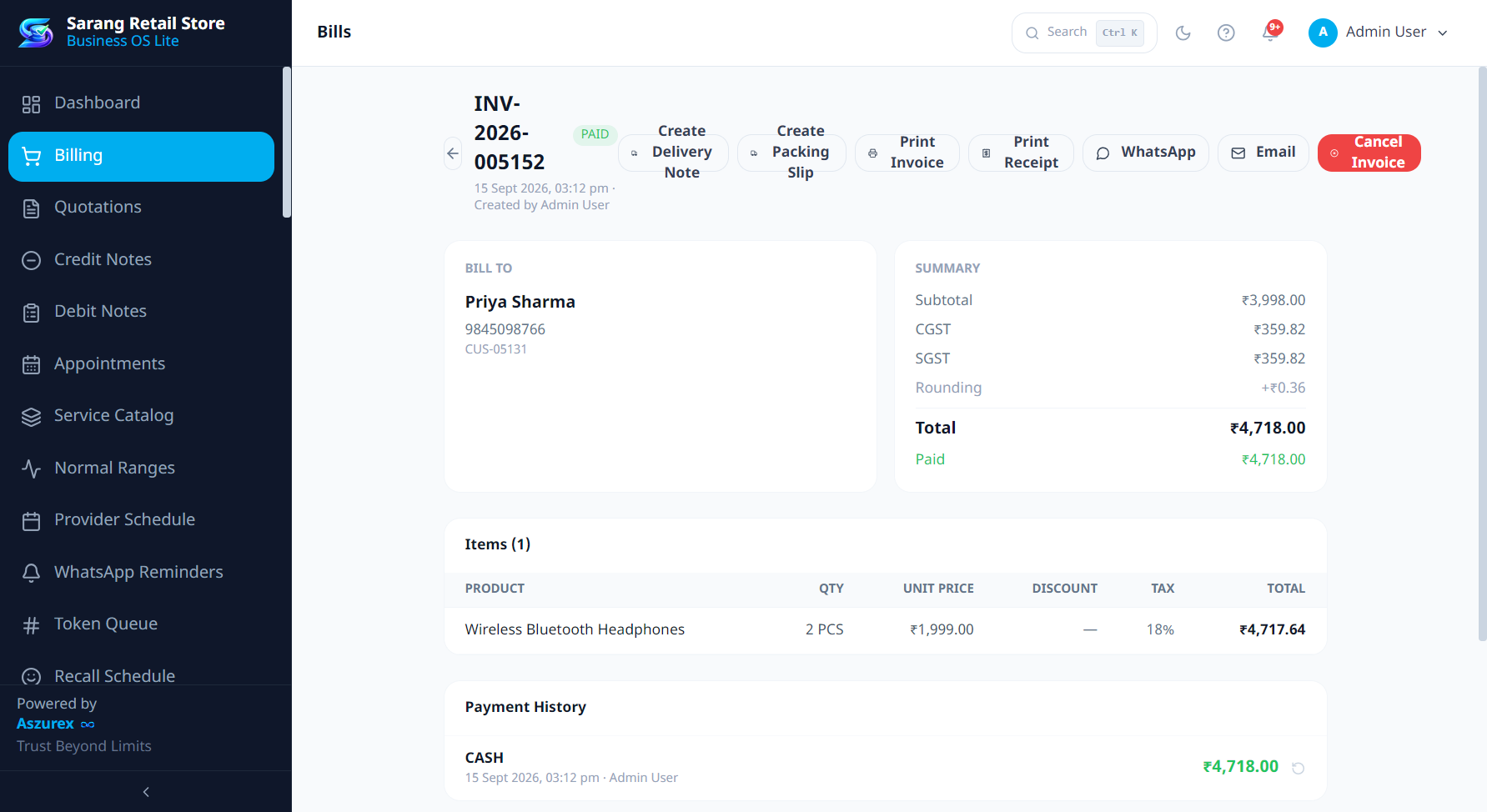Screen dimensions: 1487x812
Task: Open Service Catalog from sidebar
Action: coord(142,416)
